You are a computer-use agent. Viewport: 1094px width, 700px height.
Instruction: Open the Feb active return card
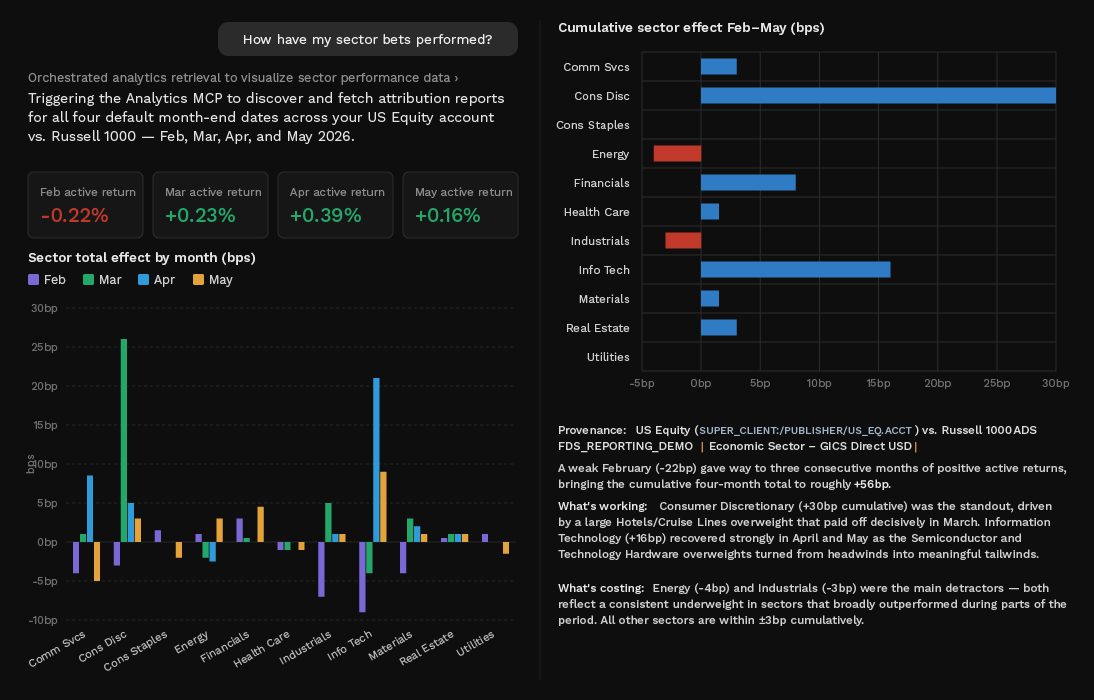coord(85,204)
